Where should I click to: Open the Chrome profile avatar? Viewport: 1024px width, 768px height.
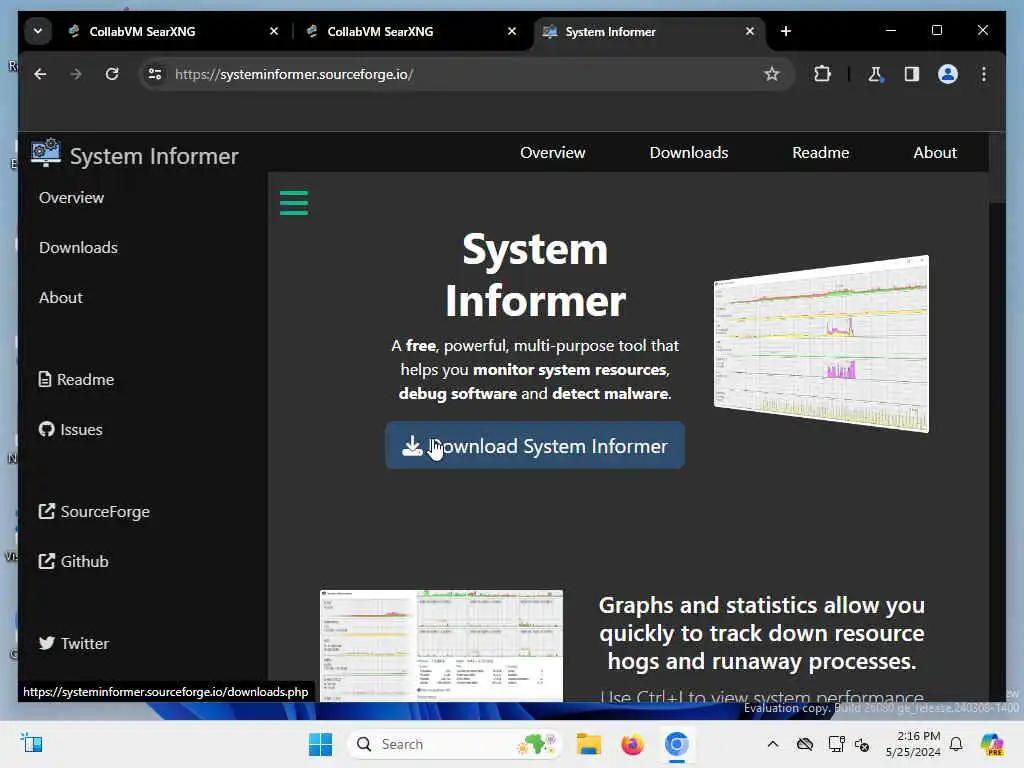click(x=948, y=74)
